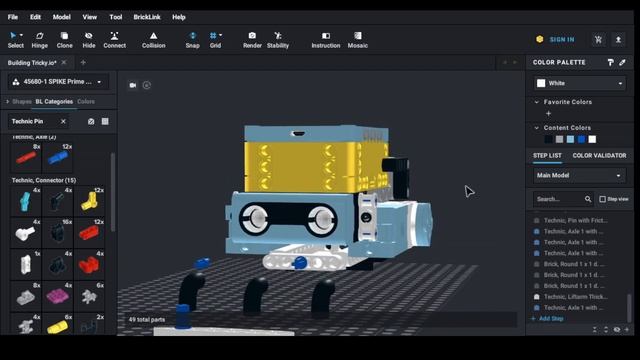This screenshot has height=360, width=640.
Task: Choose the Hinge tool
Action: click(40, 40)
